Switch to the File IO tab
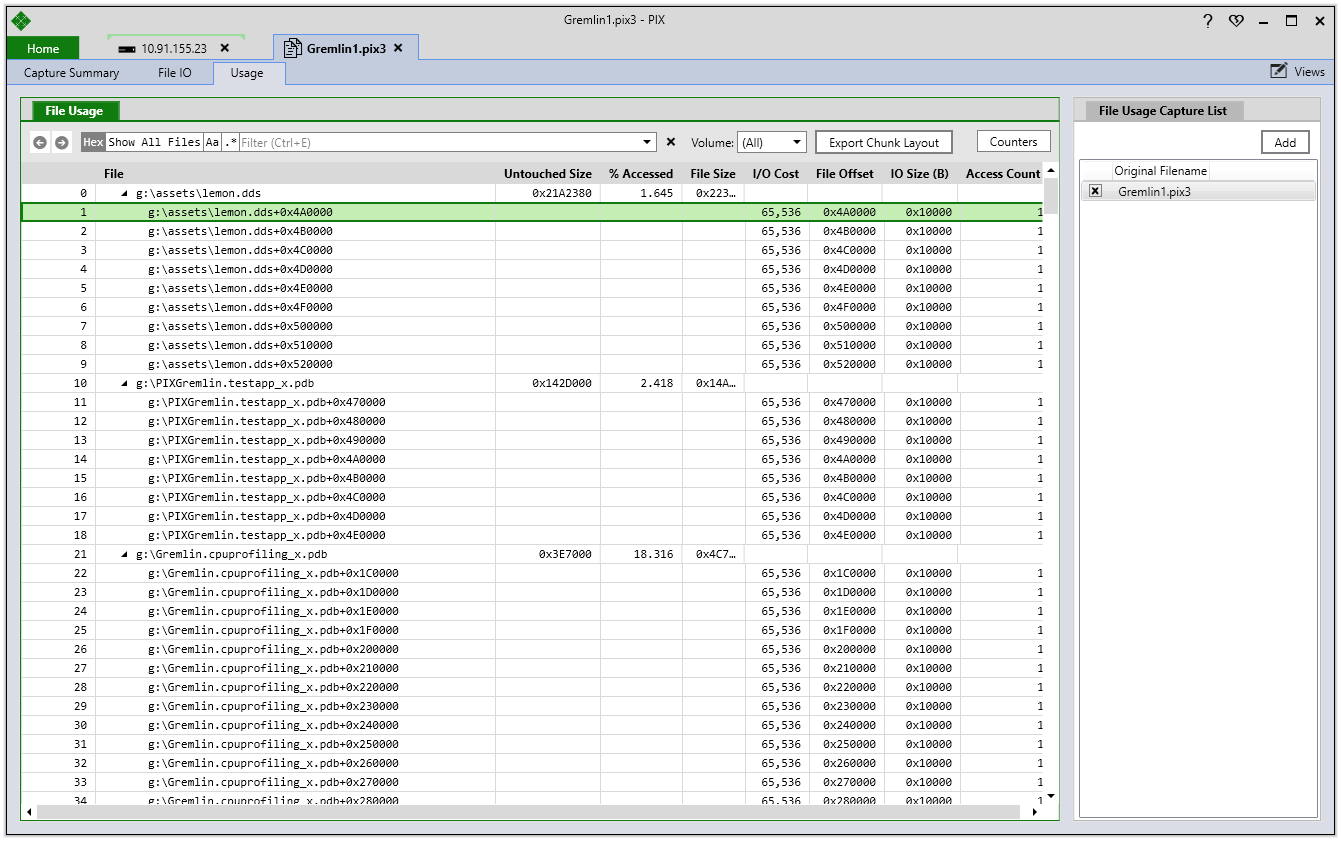Image resolution: width=1341 pixels, height=841 pixels. tap(175, 73)
